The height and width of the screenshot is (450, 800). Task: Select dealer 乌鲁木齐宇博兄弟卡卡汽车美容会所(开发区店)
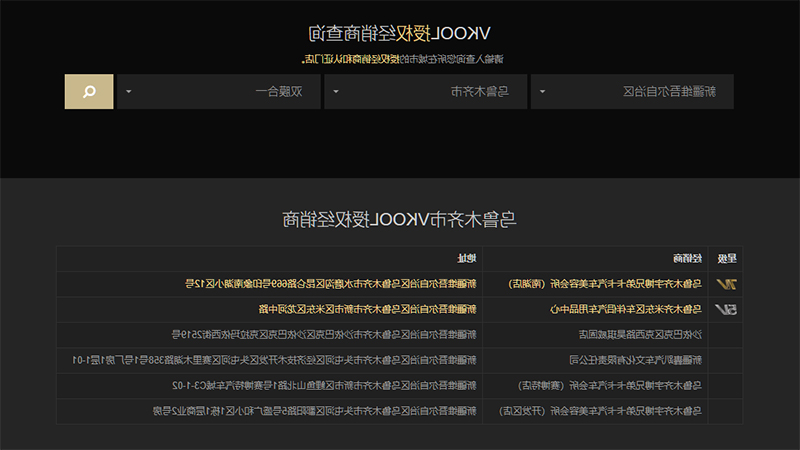point(601,411)
